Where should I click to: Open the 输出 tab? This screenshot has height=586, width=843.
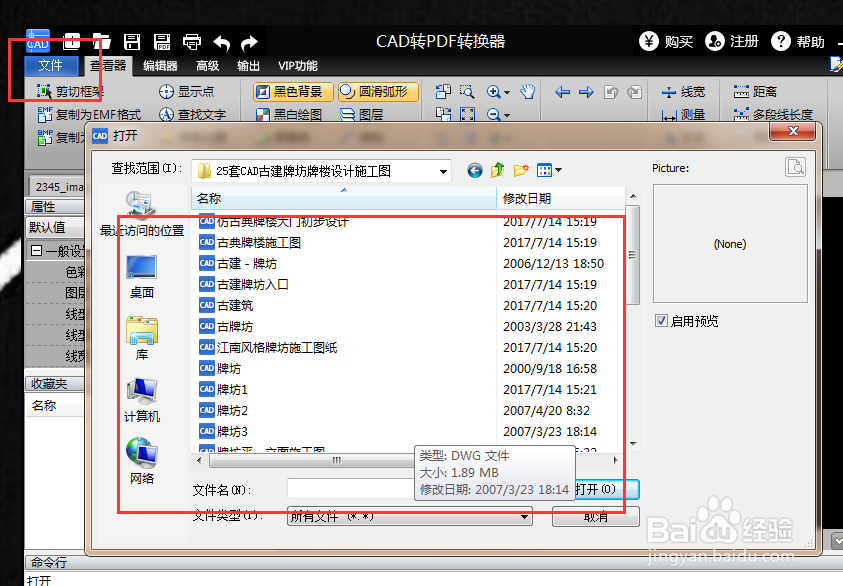point(248,66)
